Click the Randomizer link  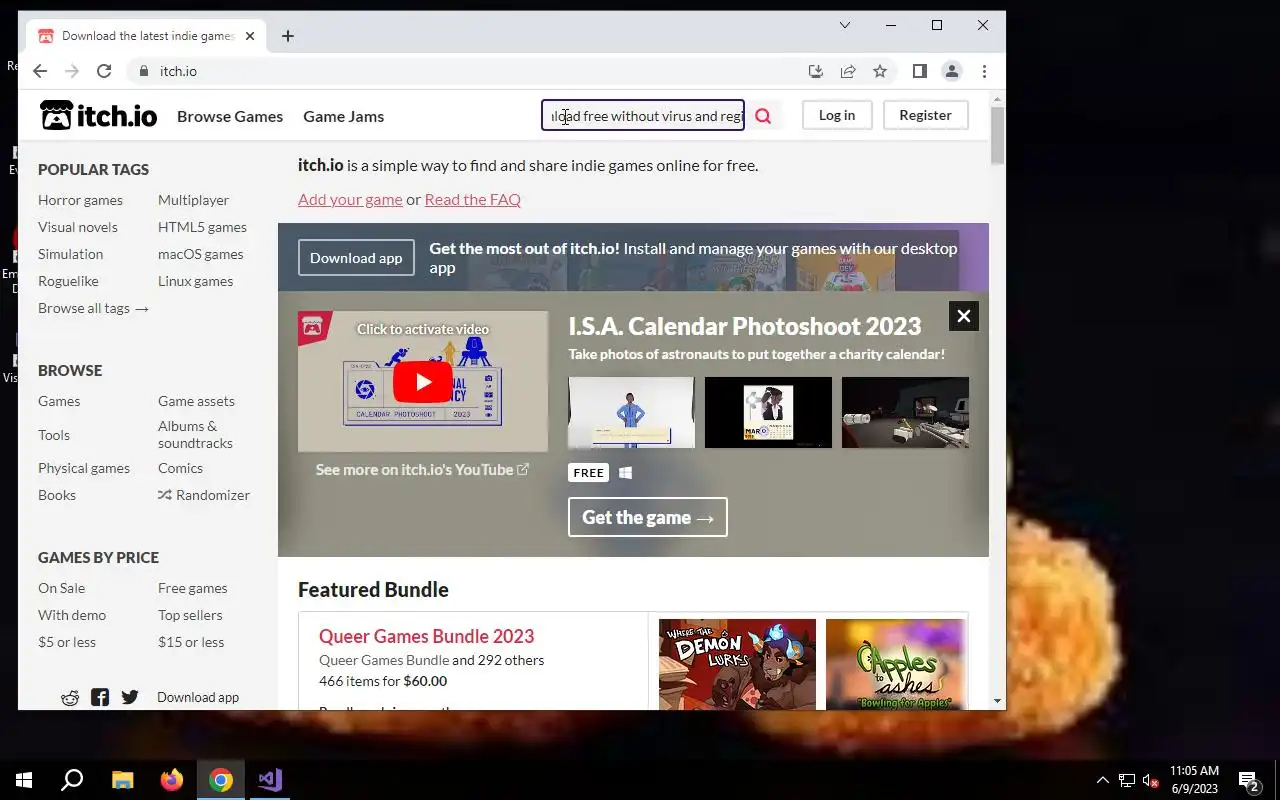click(204, 495)
